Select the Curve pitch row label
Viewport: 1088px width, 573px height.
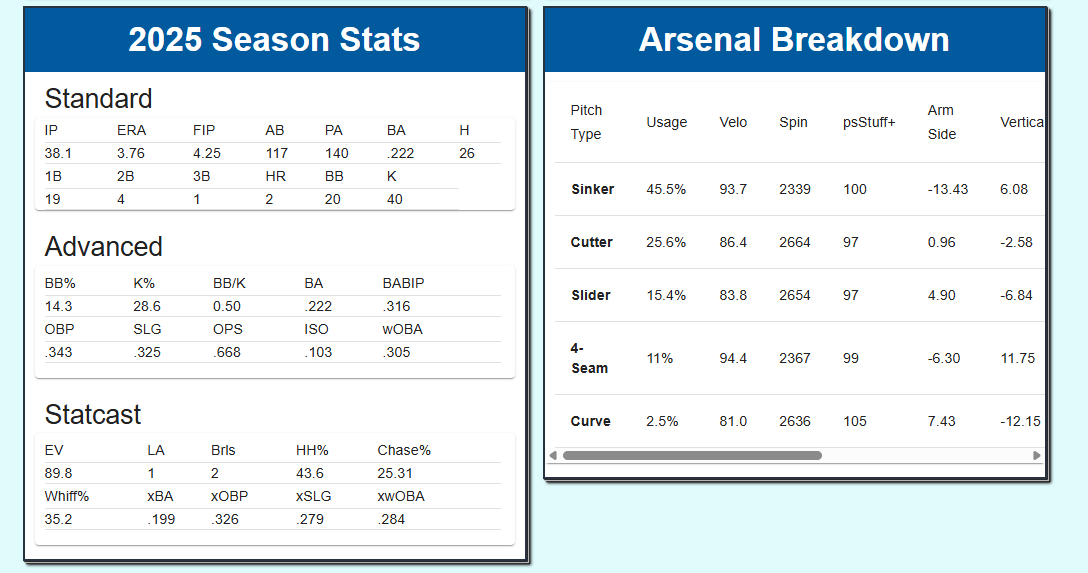pos(591,421)
